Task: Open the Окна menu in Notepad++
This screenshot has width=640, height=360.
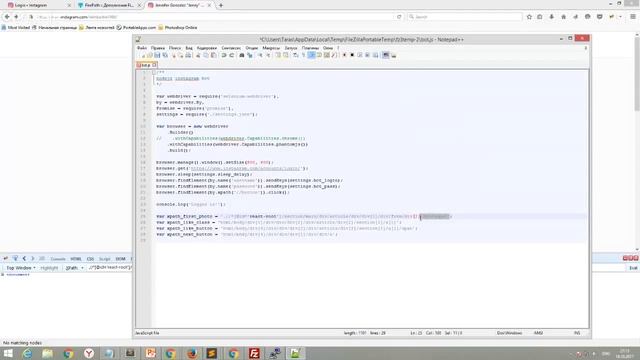Action: 328,48
